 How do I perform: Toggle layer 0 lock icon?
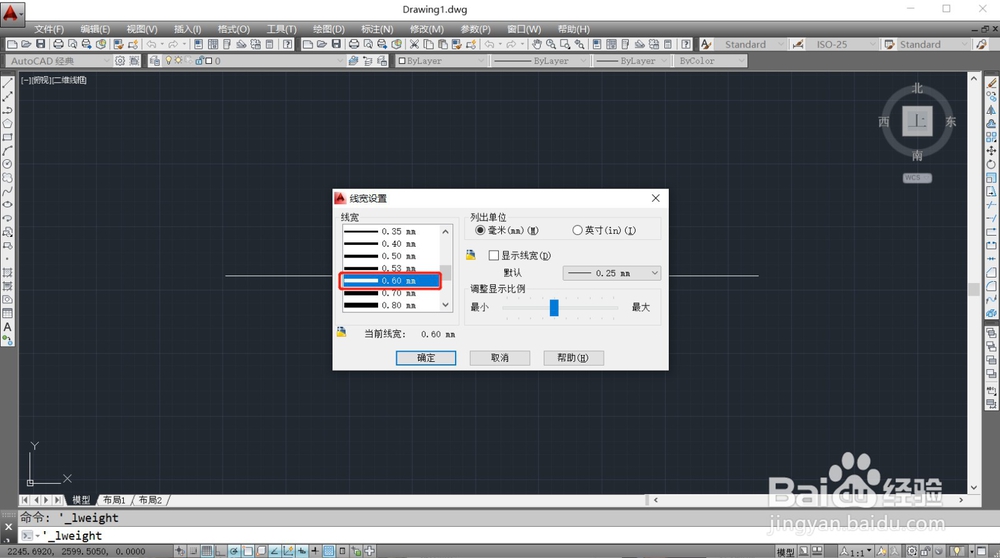[200, 61]
